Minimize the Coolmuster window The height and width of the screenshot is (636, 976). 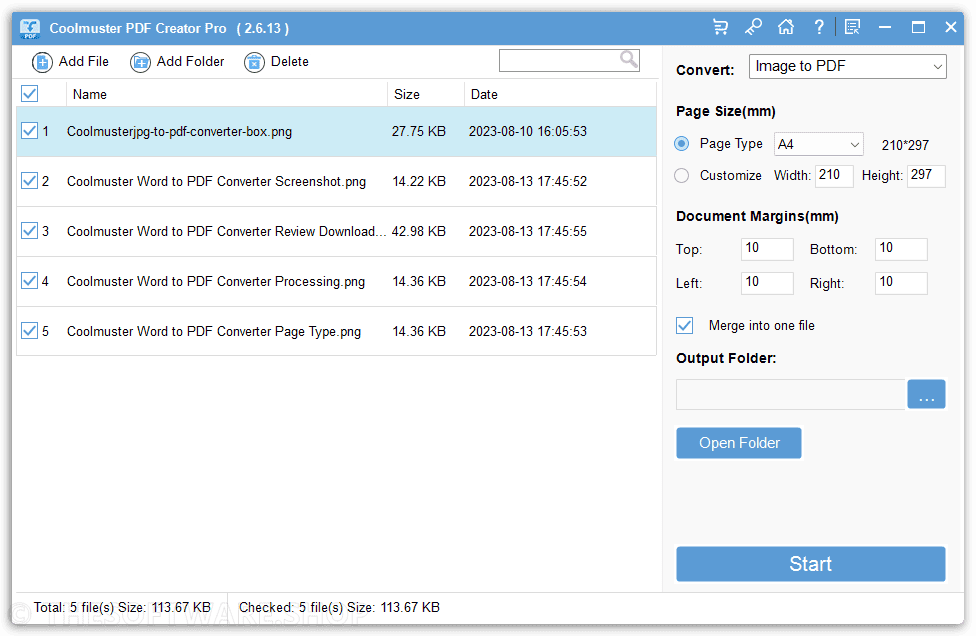[x=884, y=27]
